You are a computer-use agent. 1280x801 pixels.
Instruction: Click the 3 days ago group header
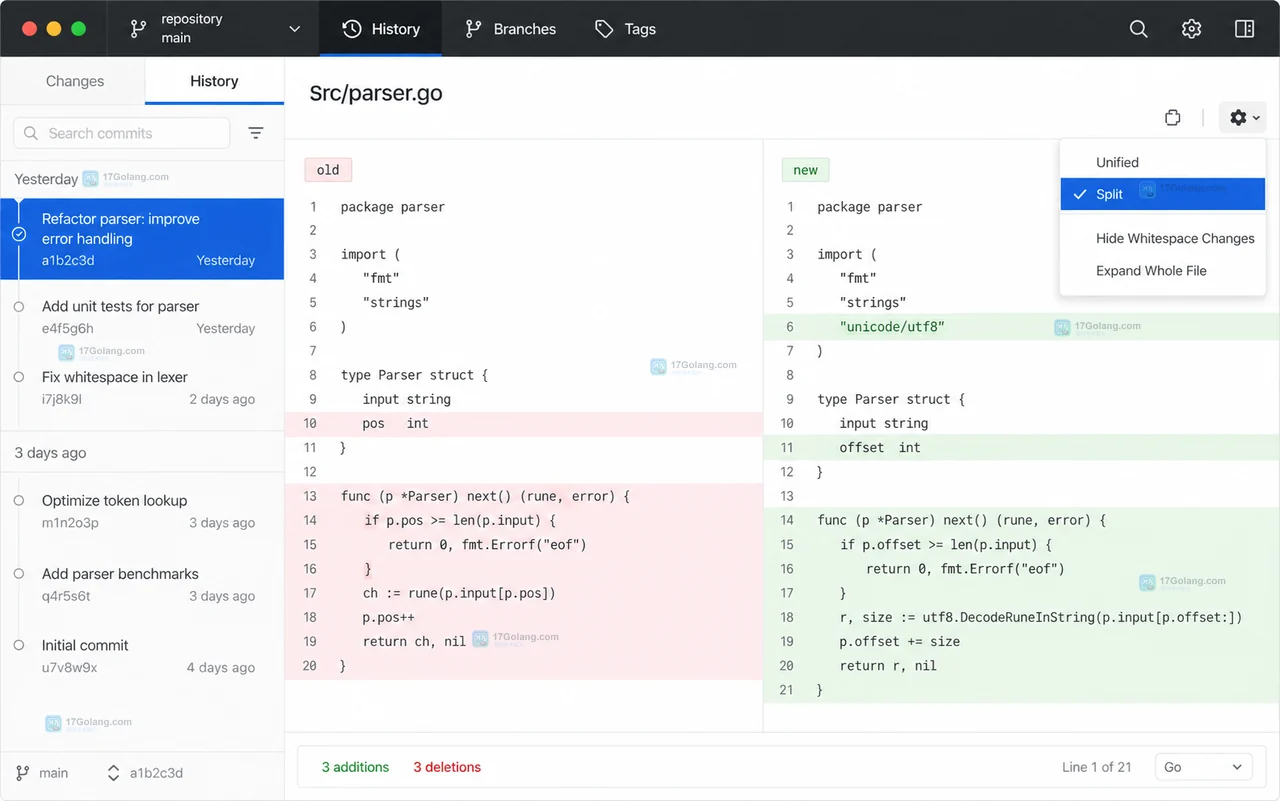[50, 453]
